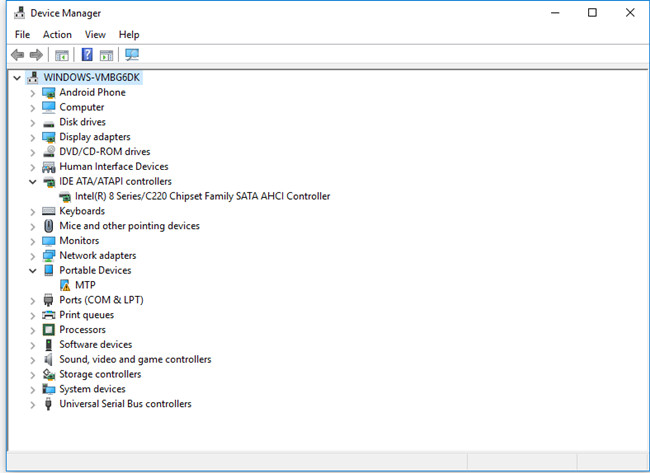Minimize the Device Manager window
The image size is (650, 473).
pyautogui.click(x=555, y=13)
